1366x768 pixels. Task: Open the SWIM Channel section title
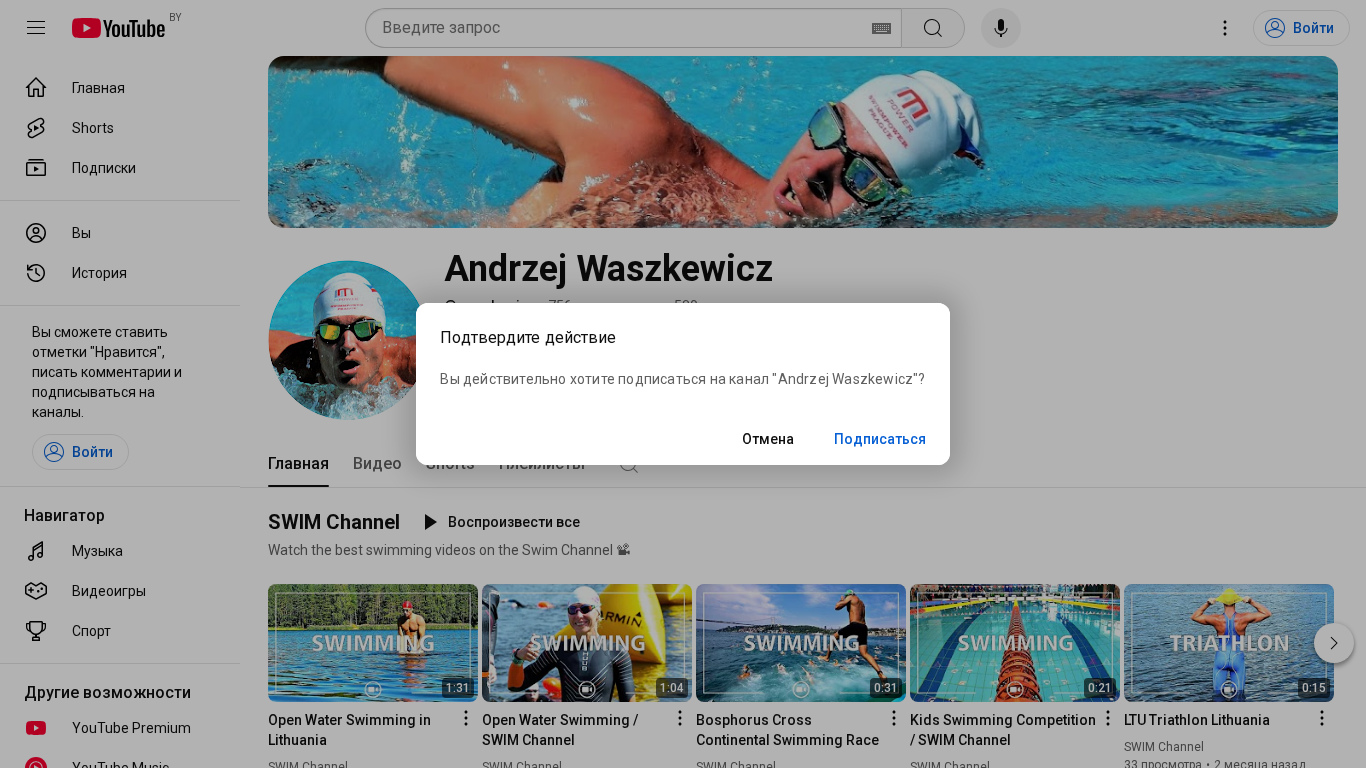point(334,522)
